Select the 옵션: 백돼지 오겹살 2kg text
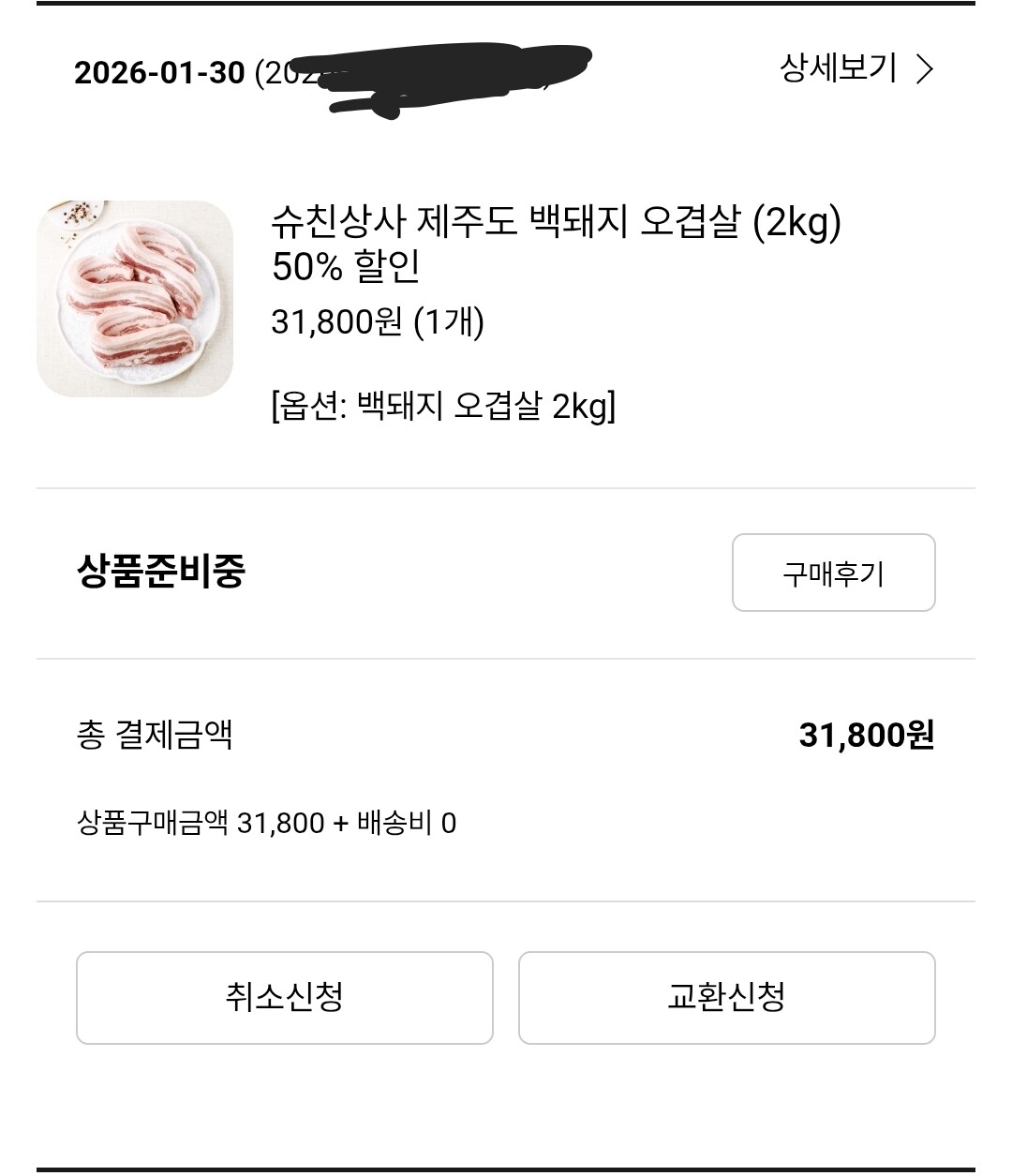Screen dimensions: 1012x1176 [443, 407]
